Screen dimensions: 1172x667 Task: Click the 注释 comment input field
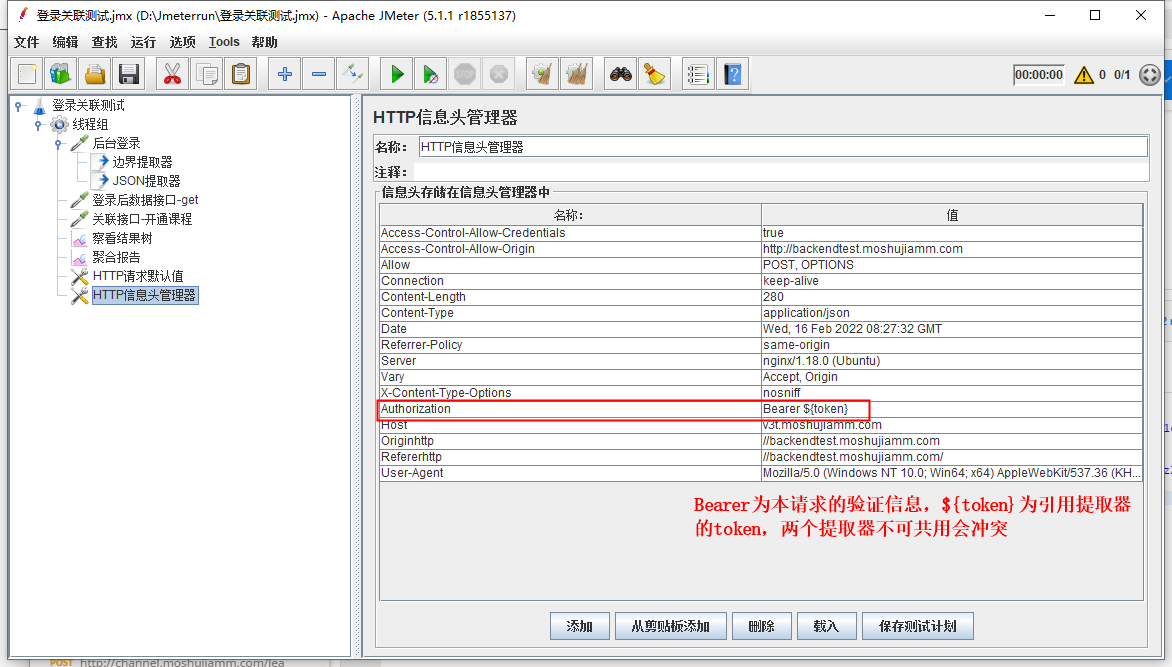(780, 172)
